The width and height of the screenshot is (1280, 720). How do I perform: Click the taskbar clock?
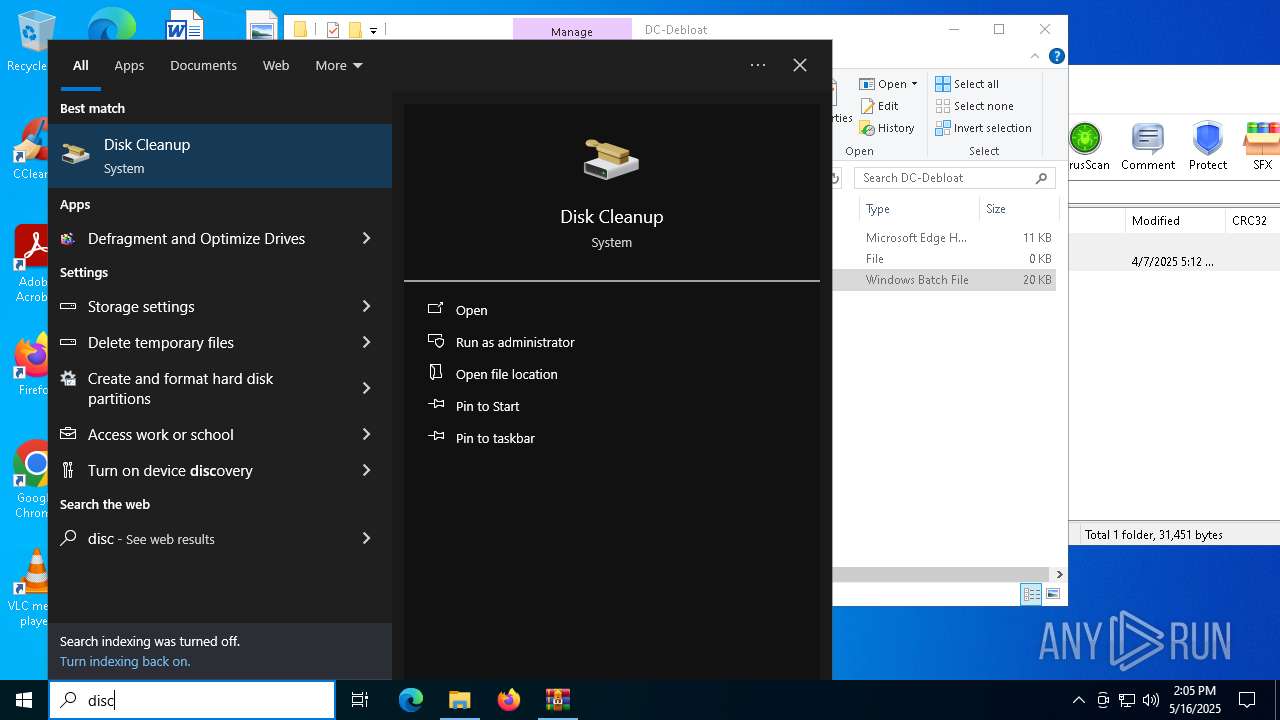coord(1196,700)
